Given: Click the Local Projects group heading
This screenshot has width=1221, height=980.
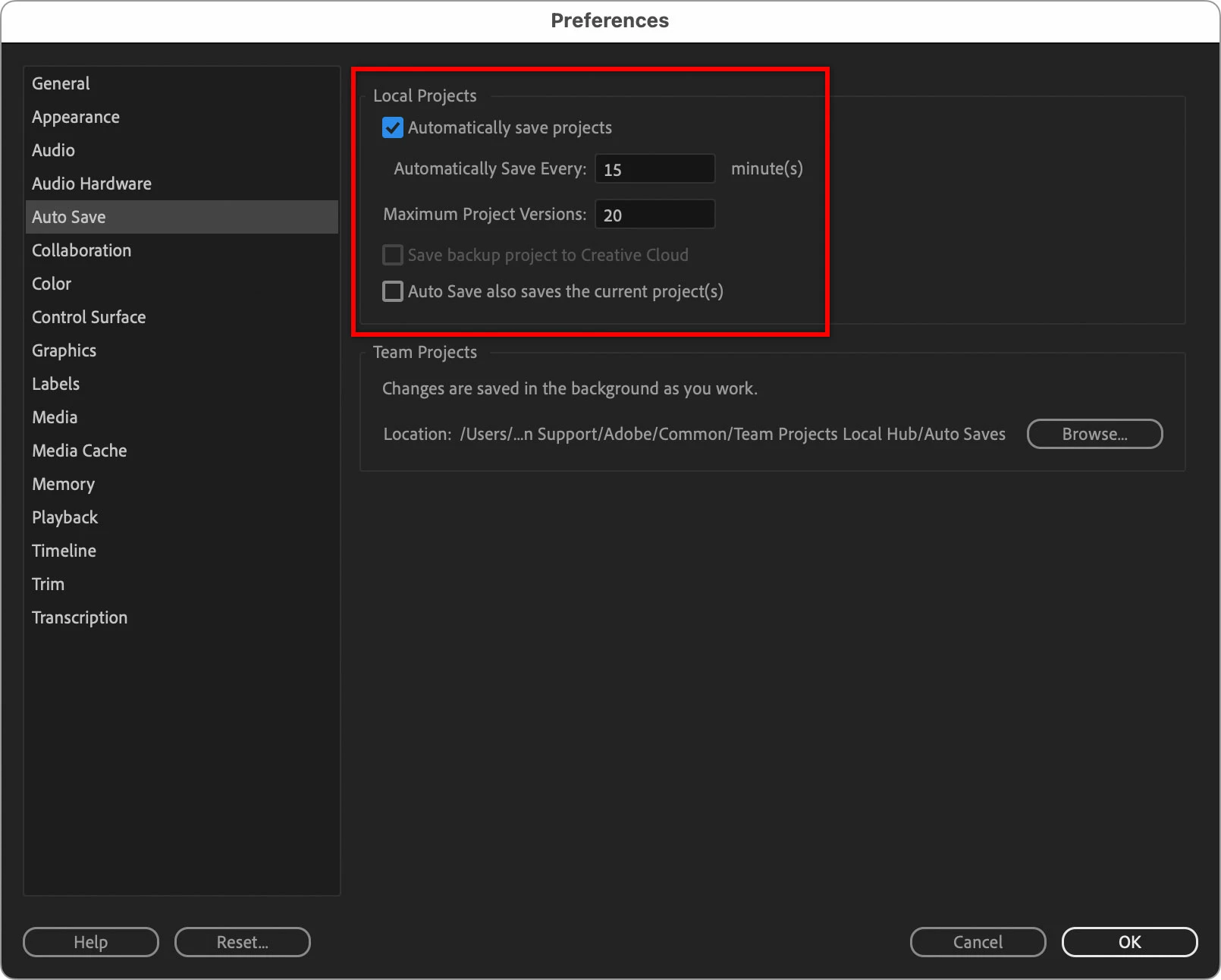Looking at the screenshot, I should tap(425, 96).
